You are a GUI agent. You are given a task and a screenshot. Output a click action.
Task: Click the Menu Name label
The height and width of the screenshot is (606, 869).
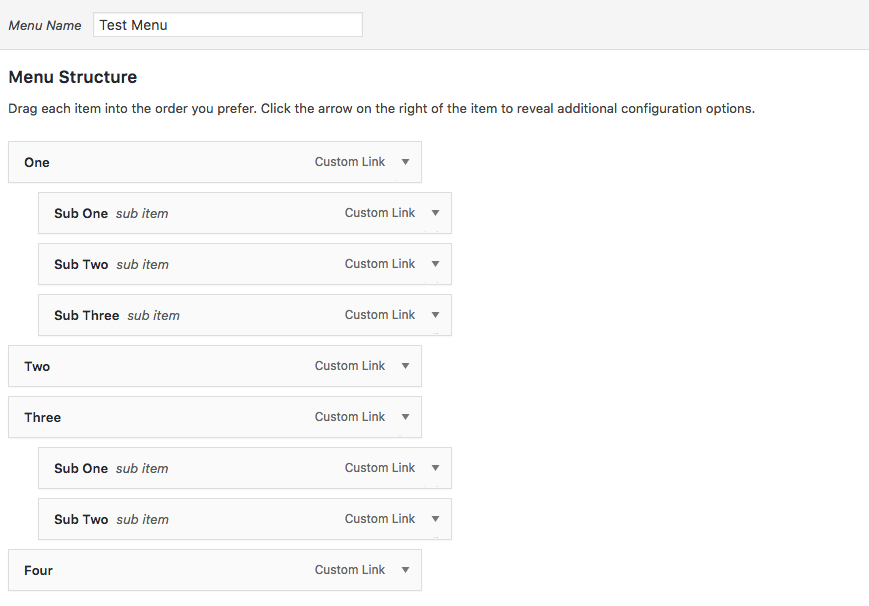pyautogui.click(x=45, y=26)
